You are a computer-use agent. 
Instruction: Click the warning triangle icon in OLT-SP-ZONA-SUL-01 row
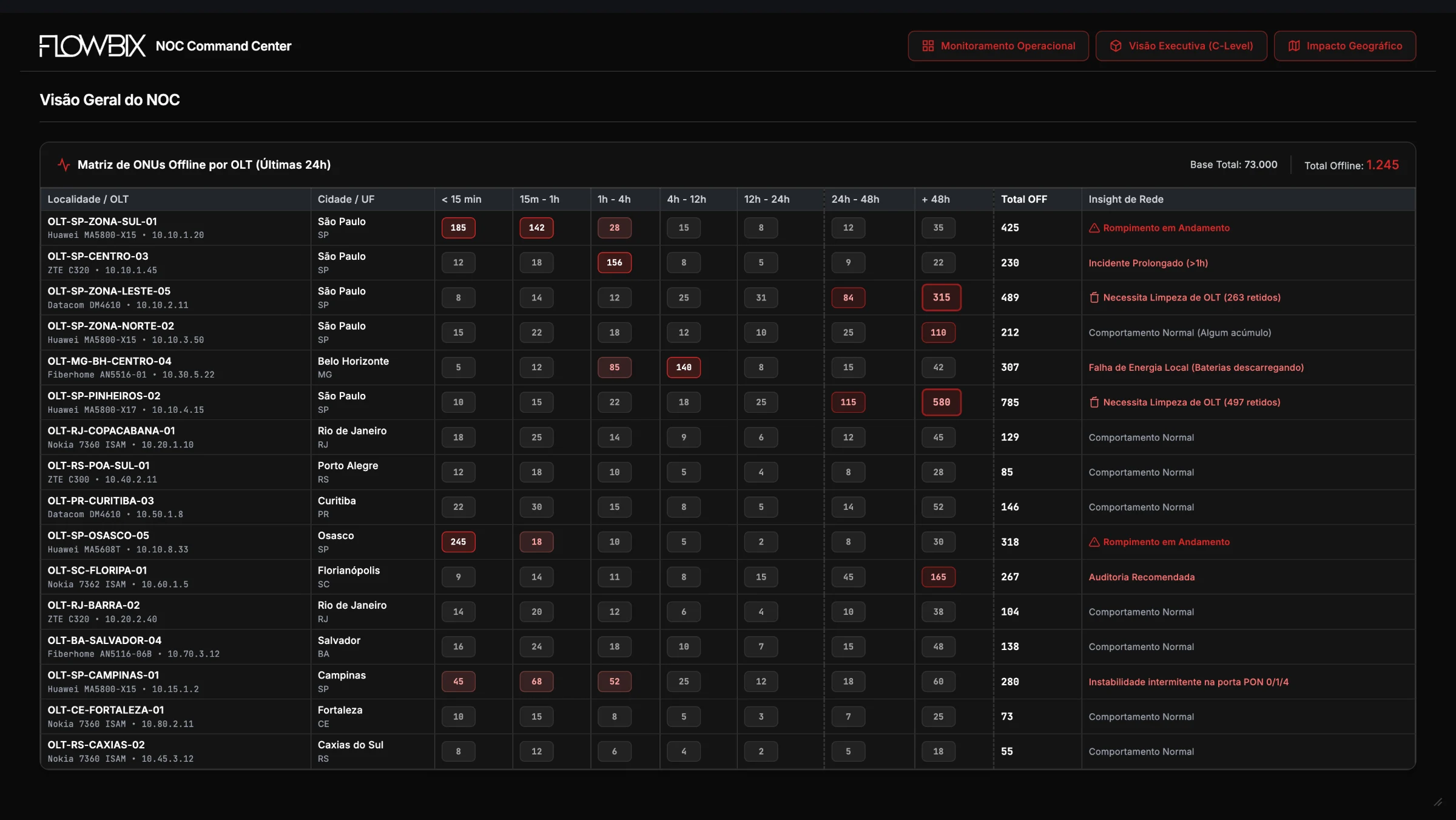[1094, 228]
